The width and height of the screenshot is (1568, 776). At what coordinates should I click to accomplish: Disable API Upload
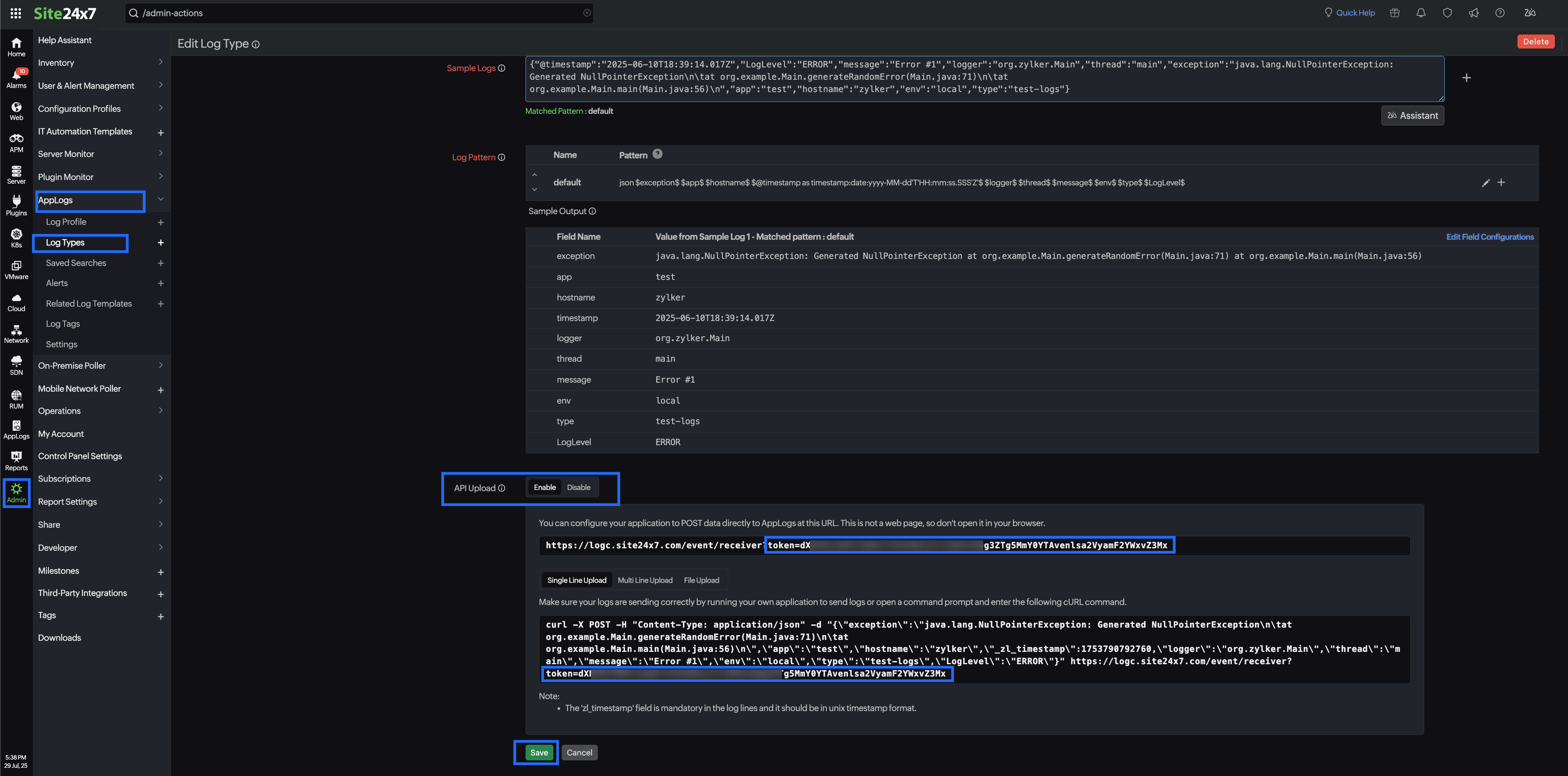click(x=578, y=487)
